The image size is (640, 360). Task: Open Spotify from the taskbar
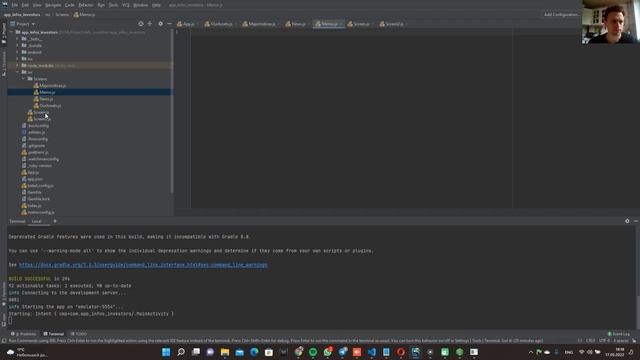pos(313,352)
